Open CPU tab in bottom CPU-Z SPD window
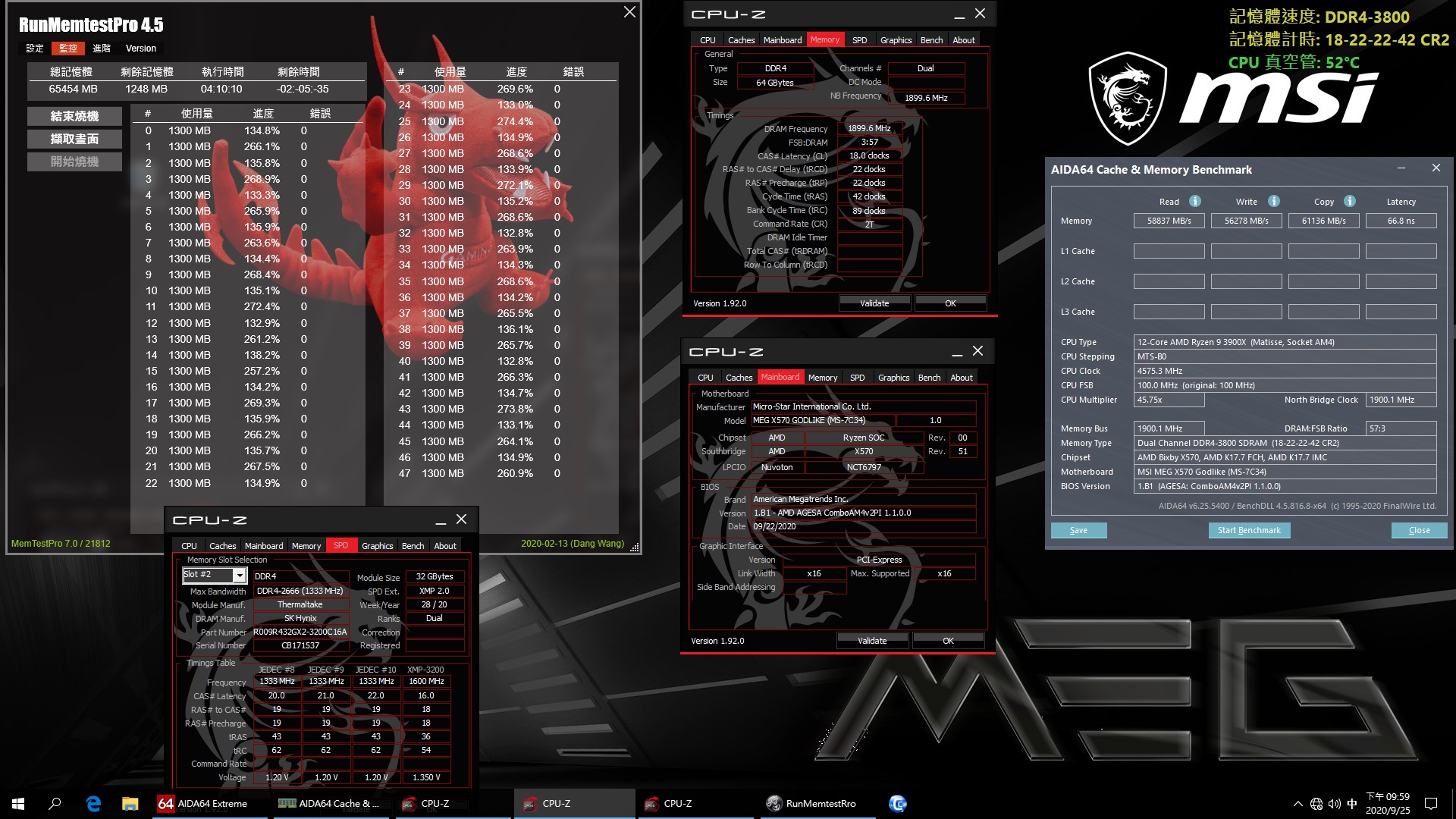1456x819 pixels. 189,546
